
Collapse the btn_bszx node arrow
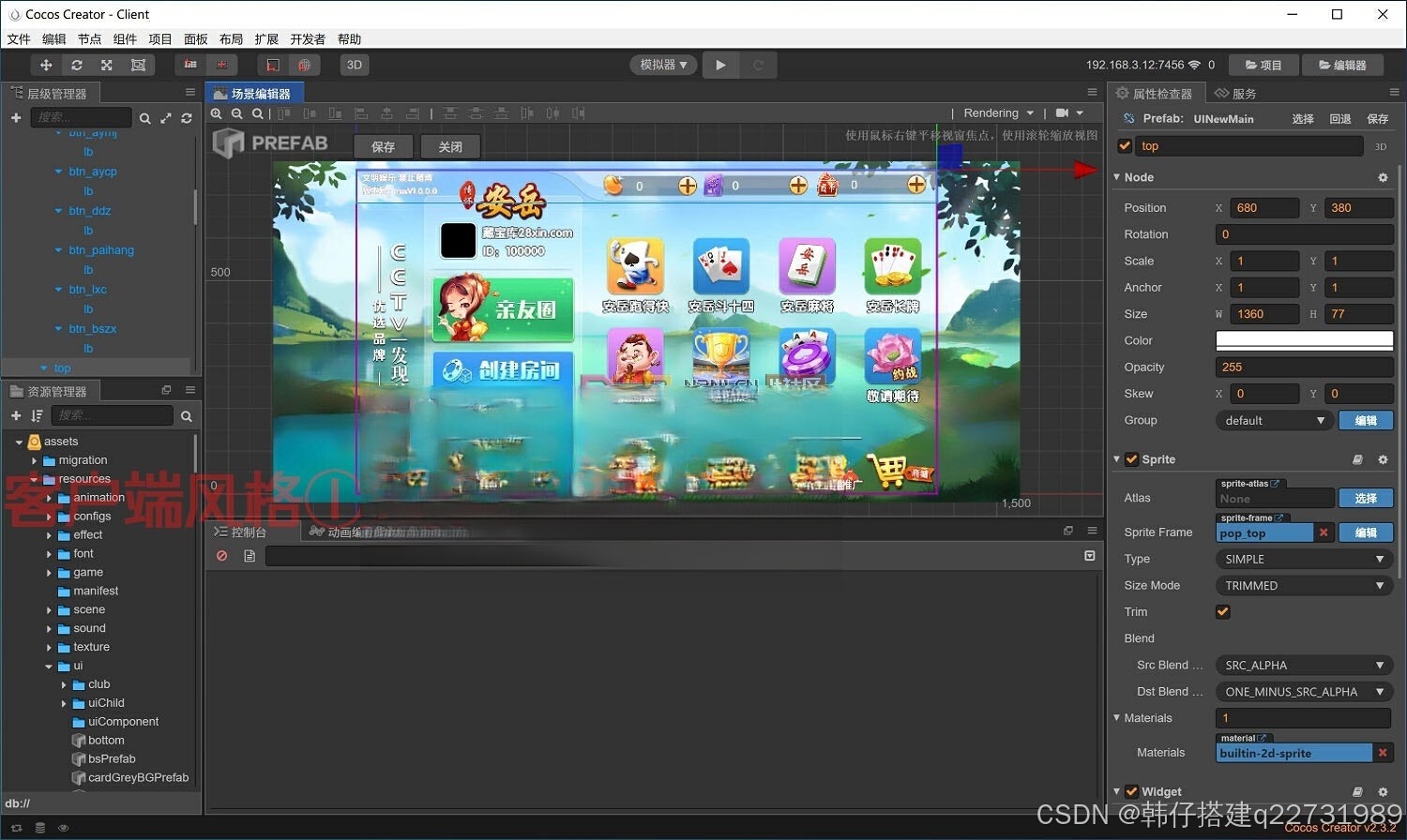point(58,329)
